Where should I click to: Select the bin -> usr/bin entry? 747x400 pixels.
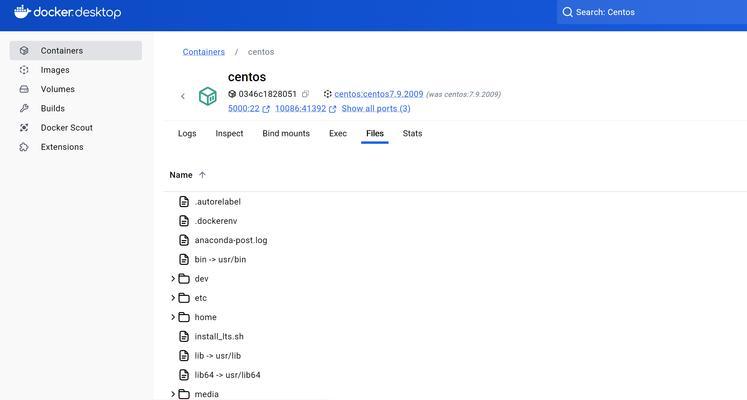coord(220,260)
